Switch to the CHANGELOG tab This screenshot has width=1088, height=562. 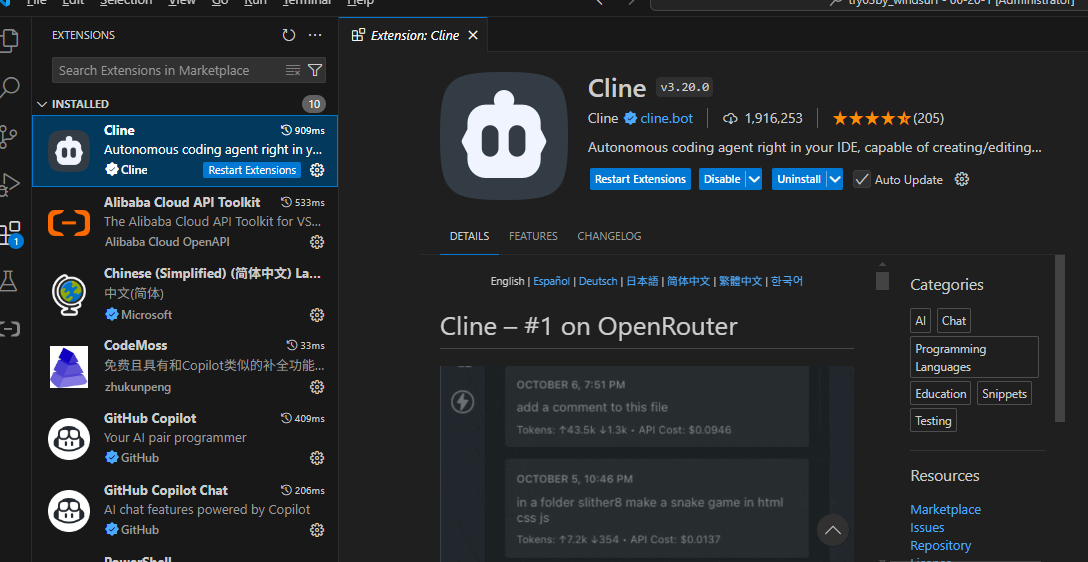(x=609, y=236)
